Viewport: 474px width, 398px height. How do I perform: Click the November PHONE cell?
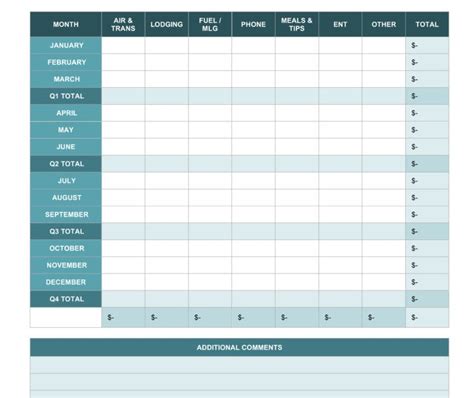253,265
